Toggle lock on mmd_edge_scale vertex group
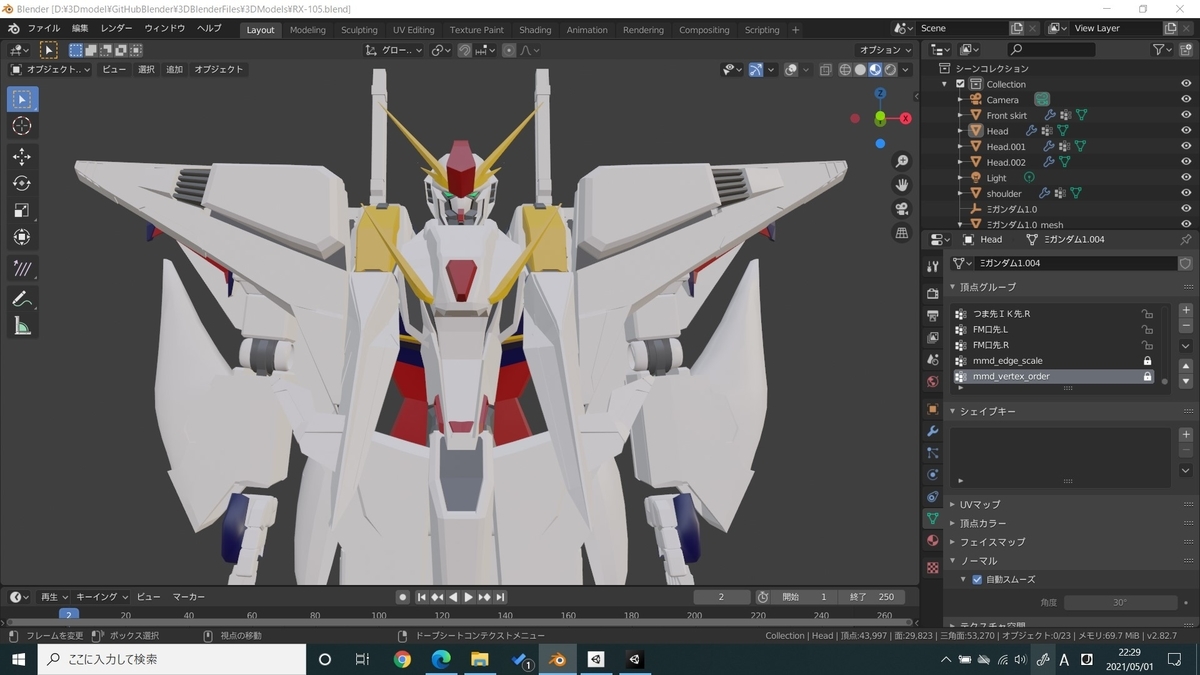This screenshot has width=1200, height=675. 1147,361
